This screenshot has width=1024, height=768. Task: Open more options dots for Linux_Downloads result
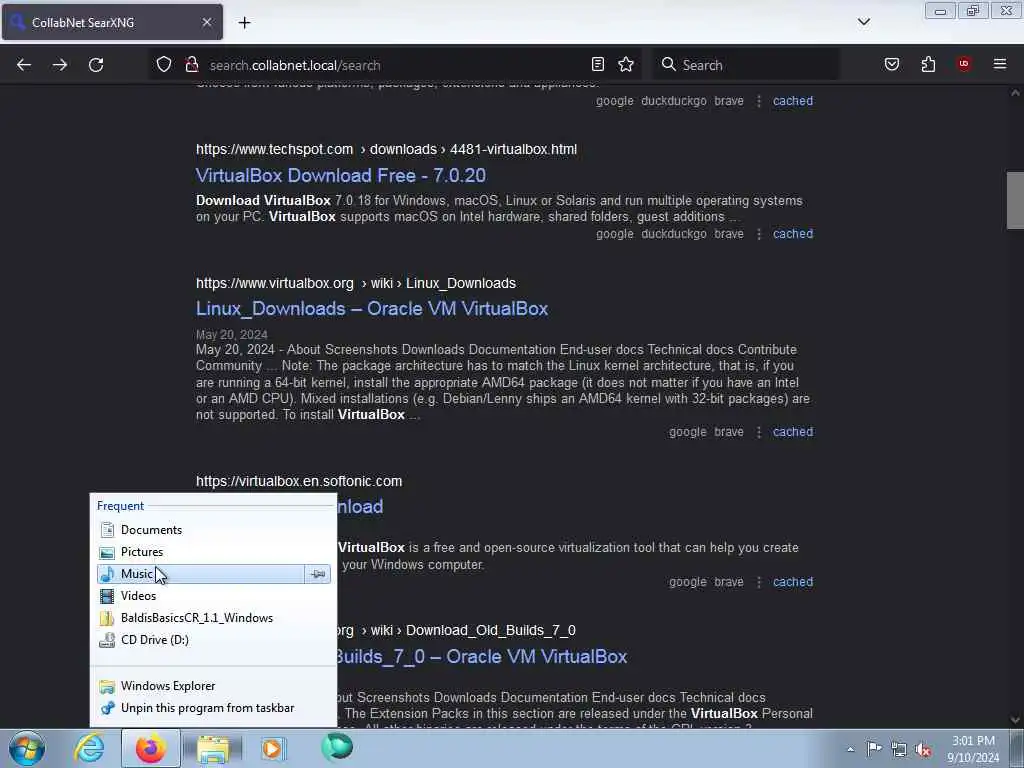[x=759, y=432]
